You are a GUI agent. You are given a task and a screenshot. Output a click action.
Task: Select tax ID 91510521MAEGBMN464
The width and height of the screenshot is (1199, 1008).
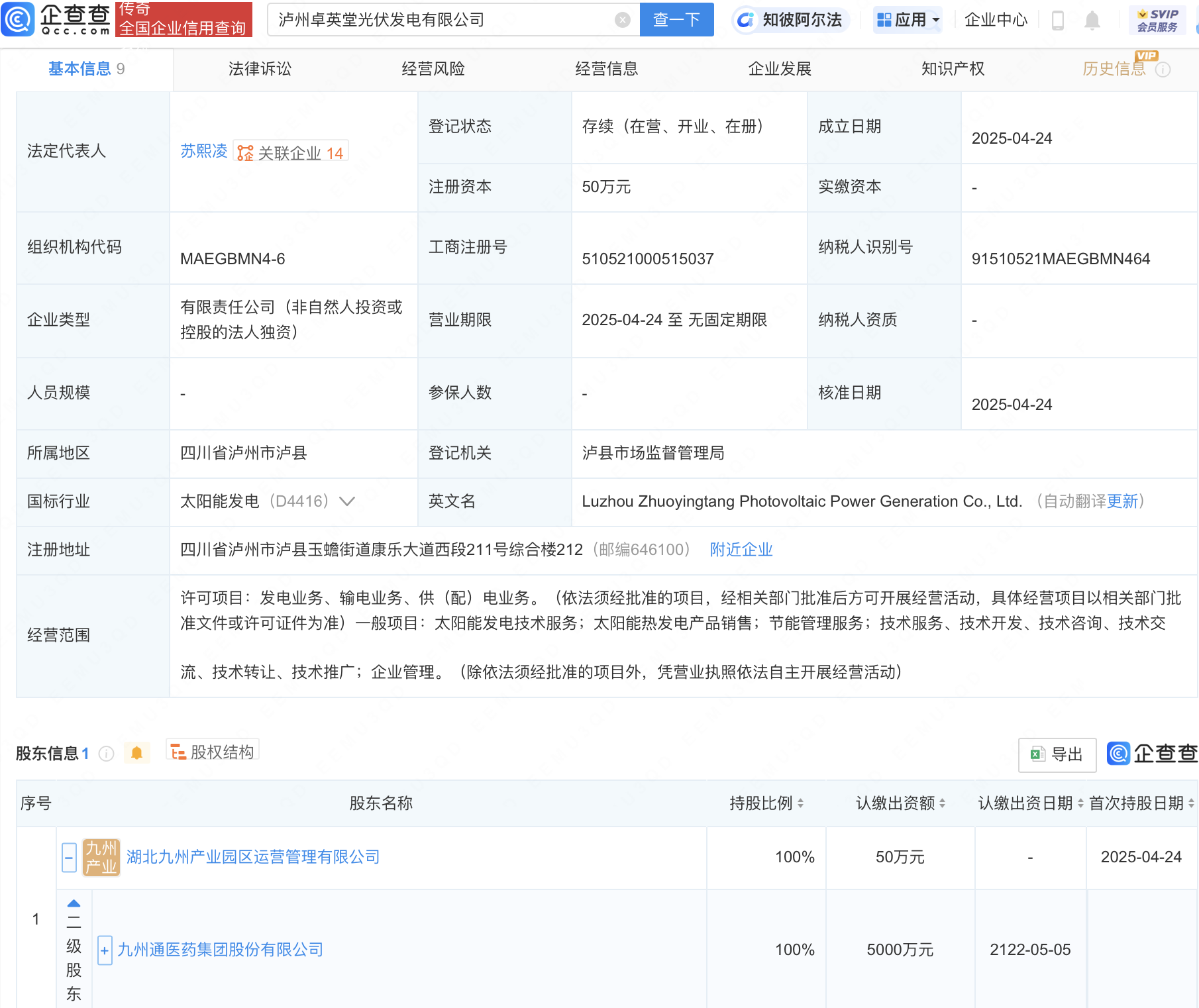1061,259
